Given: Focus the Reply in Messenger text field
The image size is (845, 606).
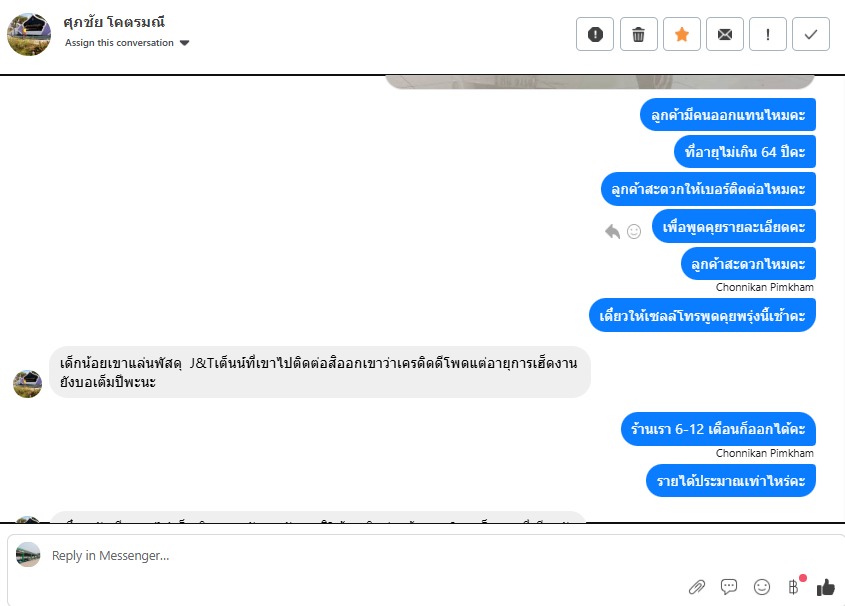Looking at the screenshot, I should [x=366, y=555].
